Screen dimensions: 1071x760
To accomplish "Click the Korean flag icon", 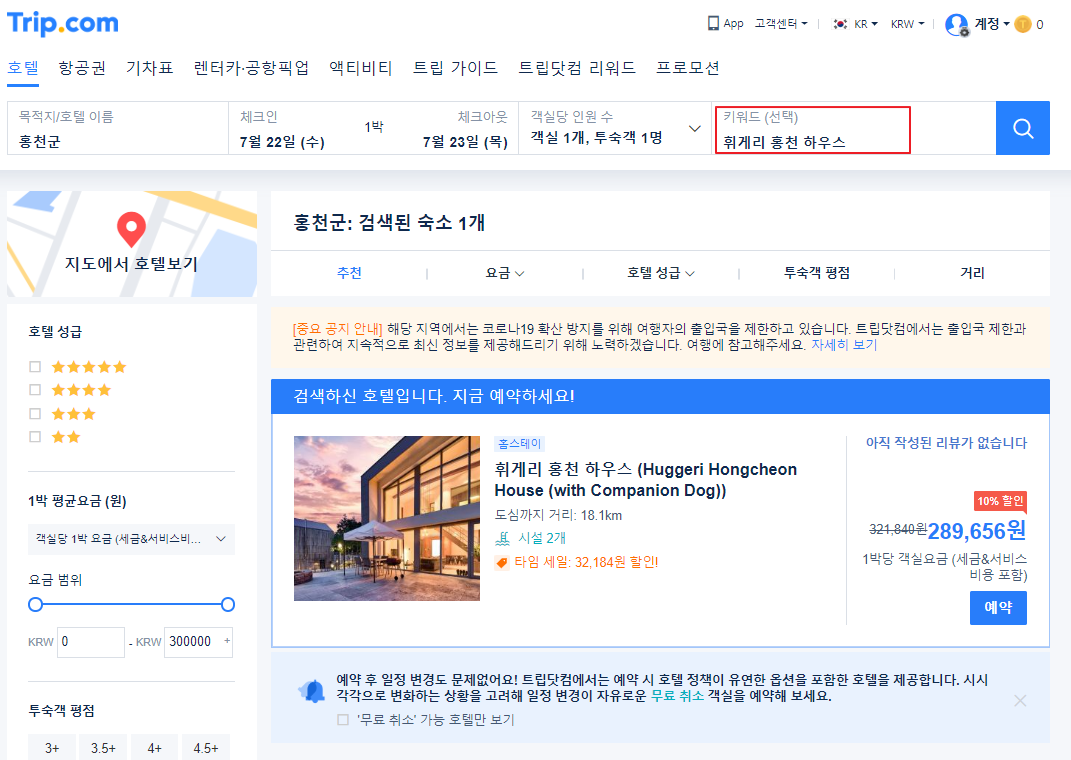I will tap(840, 24).
